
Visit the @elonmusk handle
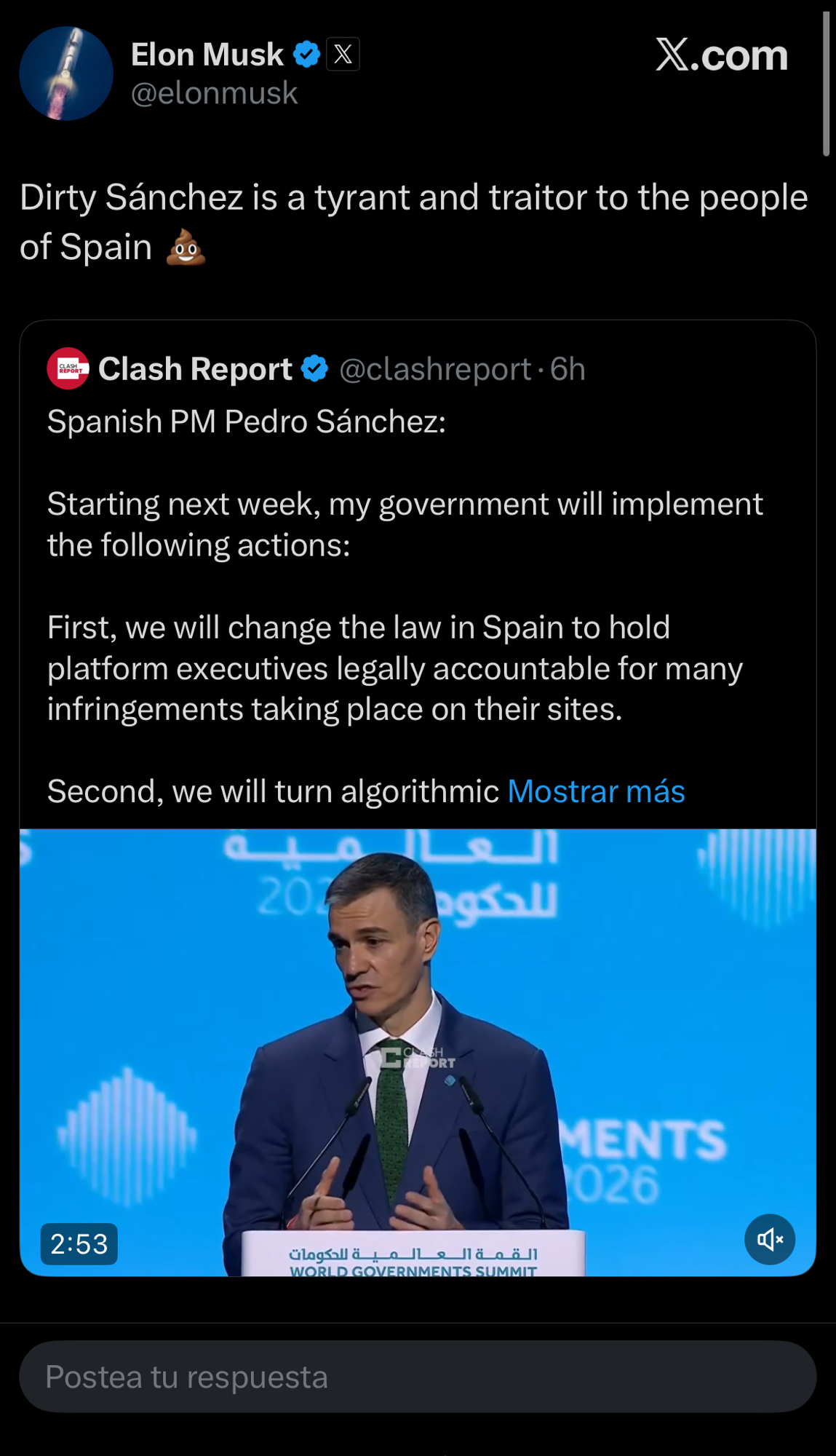tap(215, 93)
